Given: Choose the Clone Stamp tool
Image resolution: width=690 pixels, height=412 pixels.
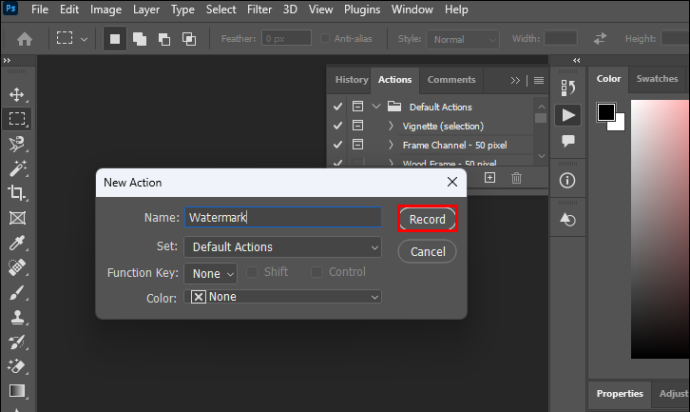Looking at the screenshot, I should (17, 317).
